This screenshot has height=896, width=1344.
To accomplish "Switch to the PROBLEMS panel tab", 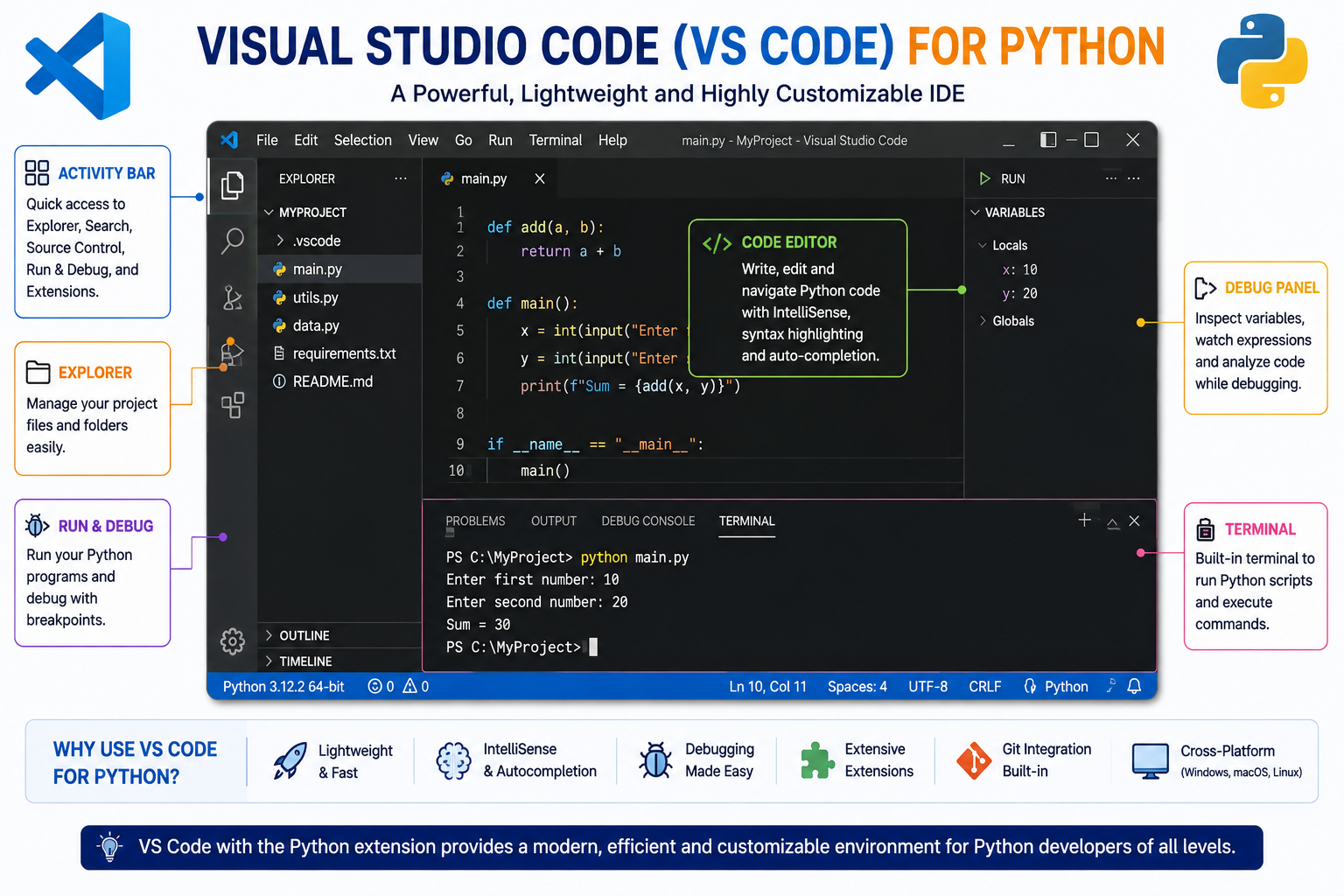I will click(475, 521).
